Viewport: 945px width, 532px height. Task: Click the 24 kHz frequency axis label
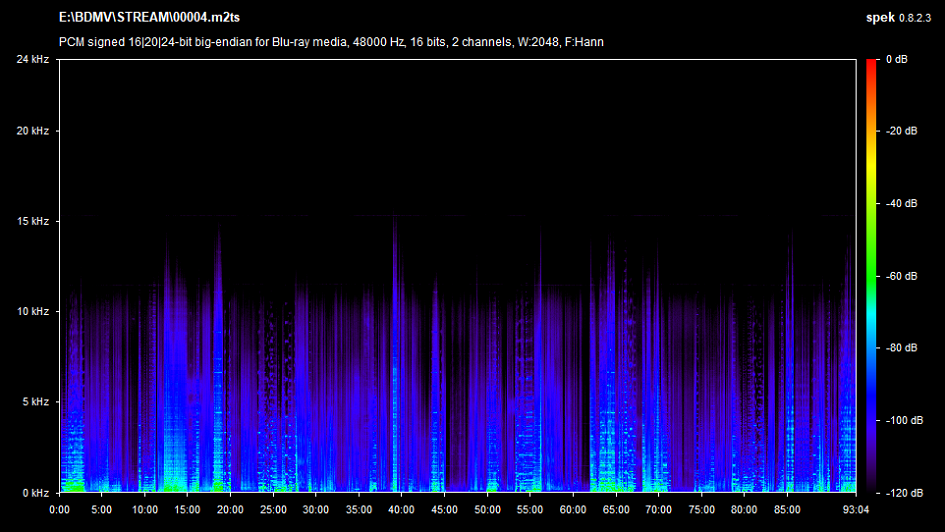33,60
